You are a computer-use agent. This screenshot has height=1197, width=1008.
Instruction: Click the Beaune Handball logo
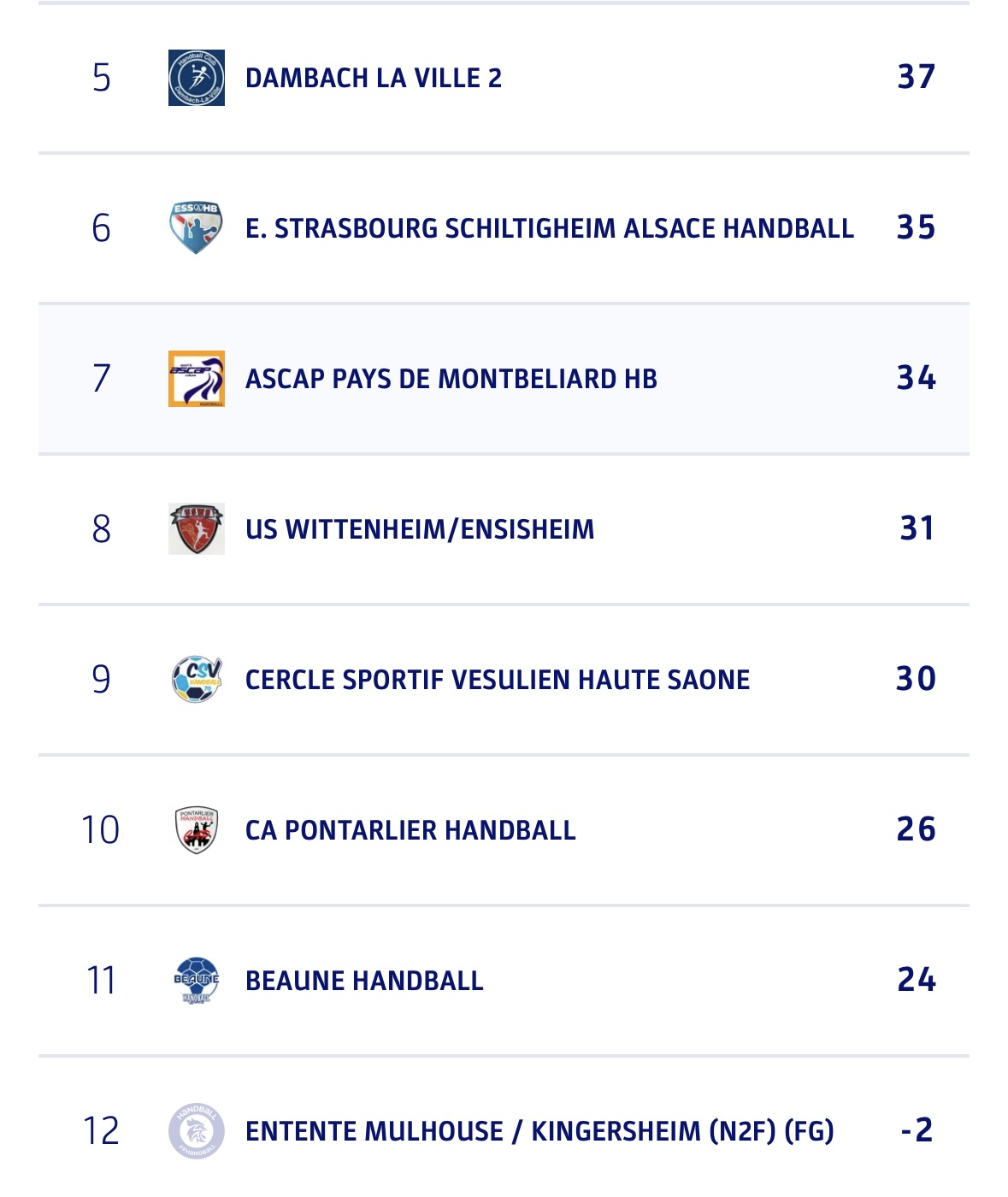pos(197,981)
